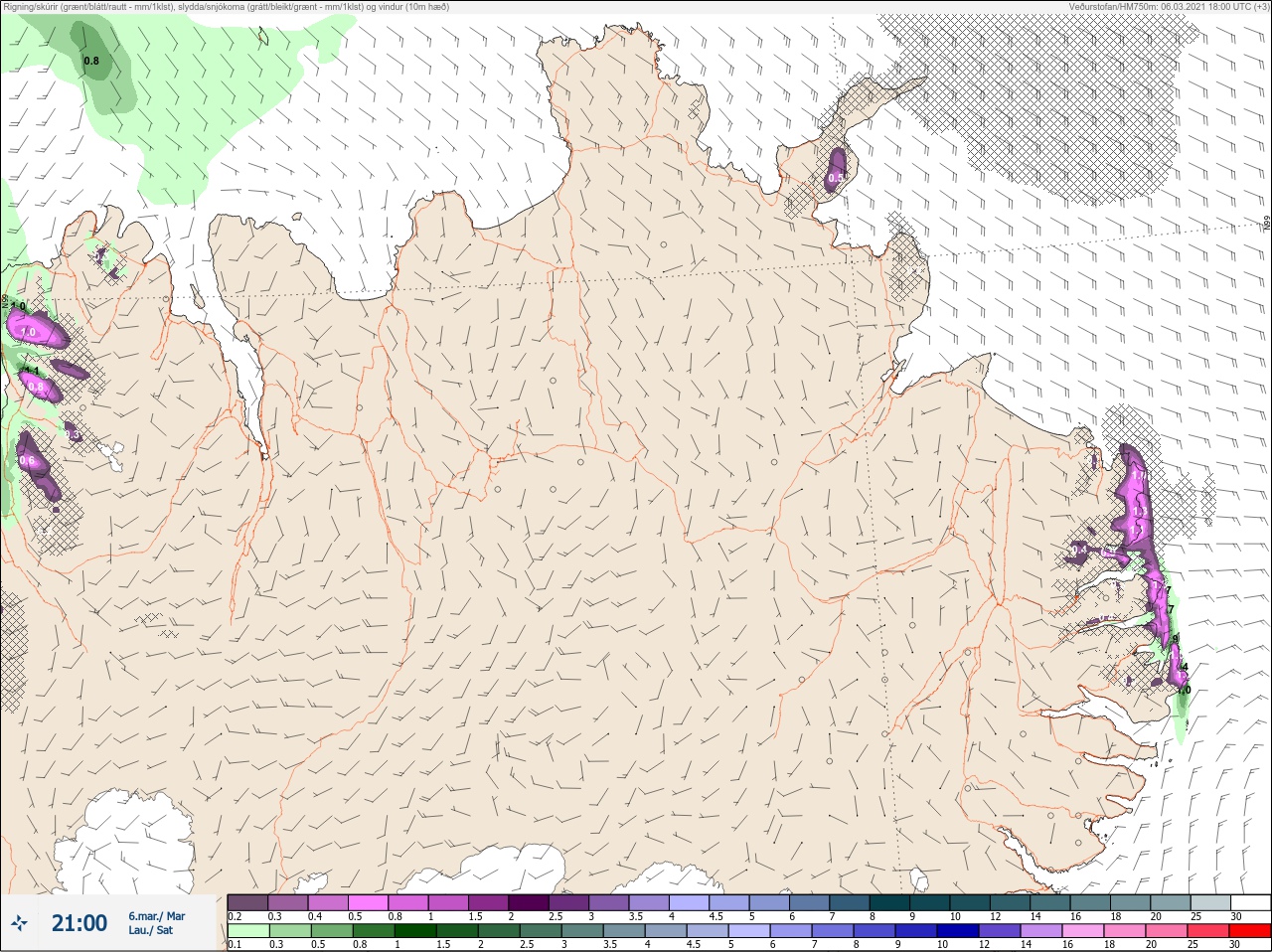Select the bright pink 0.5 swatch in upper legend

(370, 902)
